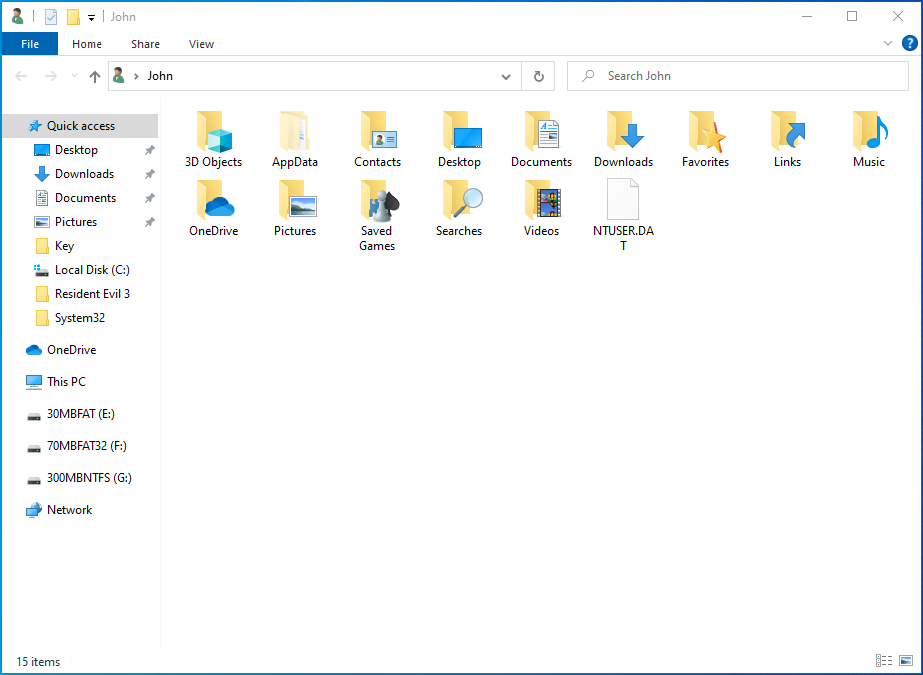Image resolution: width=923 pixels, height=675 pixels.
Task: Unpin Pictures using its pin icon
Action: click(150, 222)
